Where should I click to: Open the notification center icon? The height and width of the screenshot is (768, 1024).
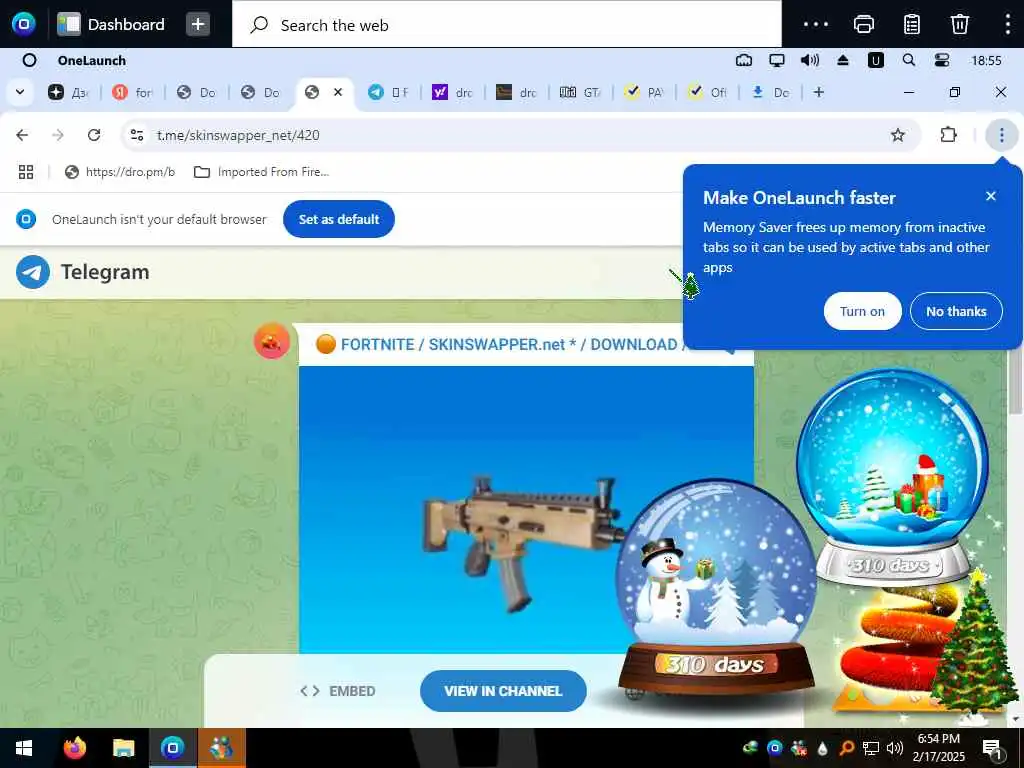[x=992, y=748]
